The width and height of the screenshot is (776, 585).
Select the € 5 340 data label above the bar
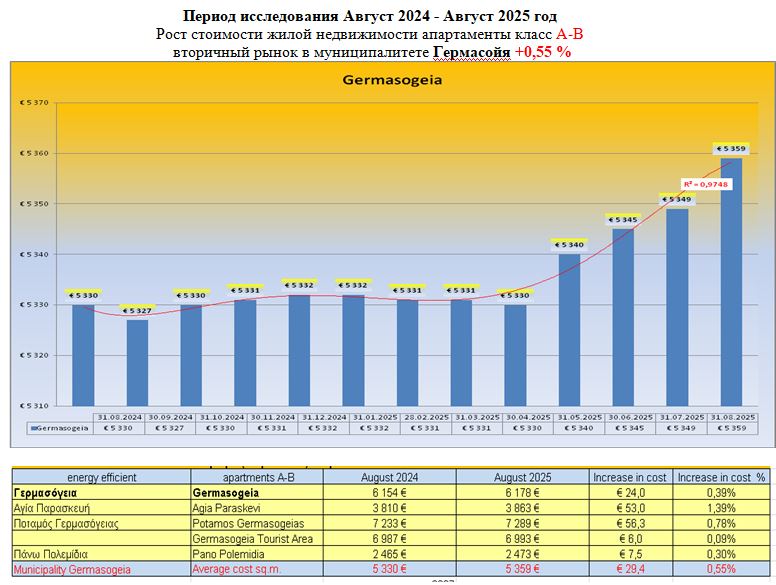pos(569,244)
